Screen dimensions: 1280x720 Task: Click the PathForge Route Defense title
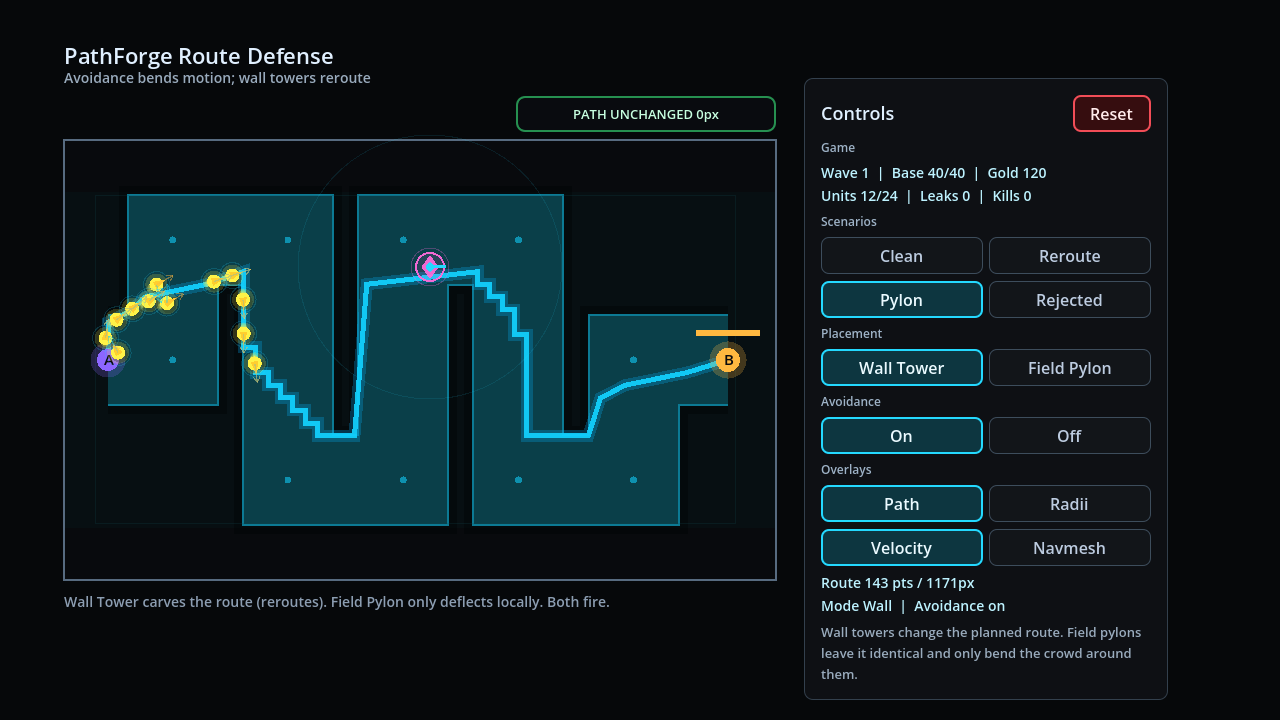coord(199,56)
